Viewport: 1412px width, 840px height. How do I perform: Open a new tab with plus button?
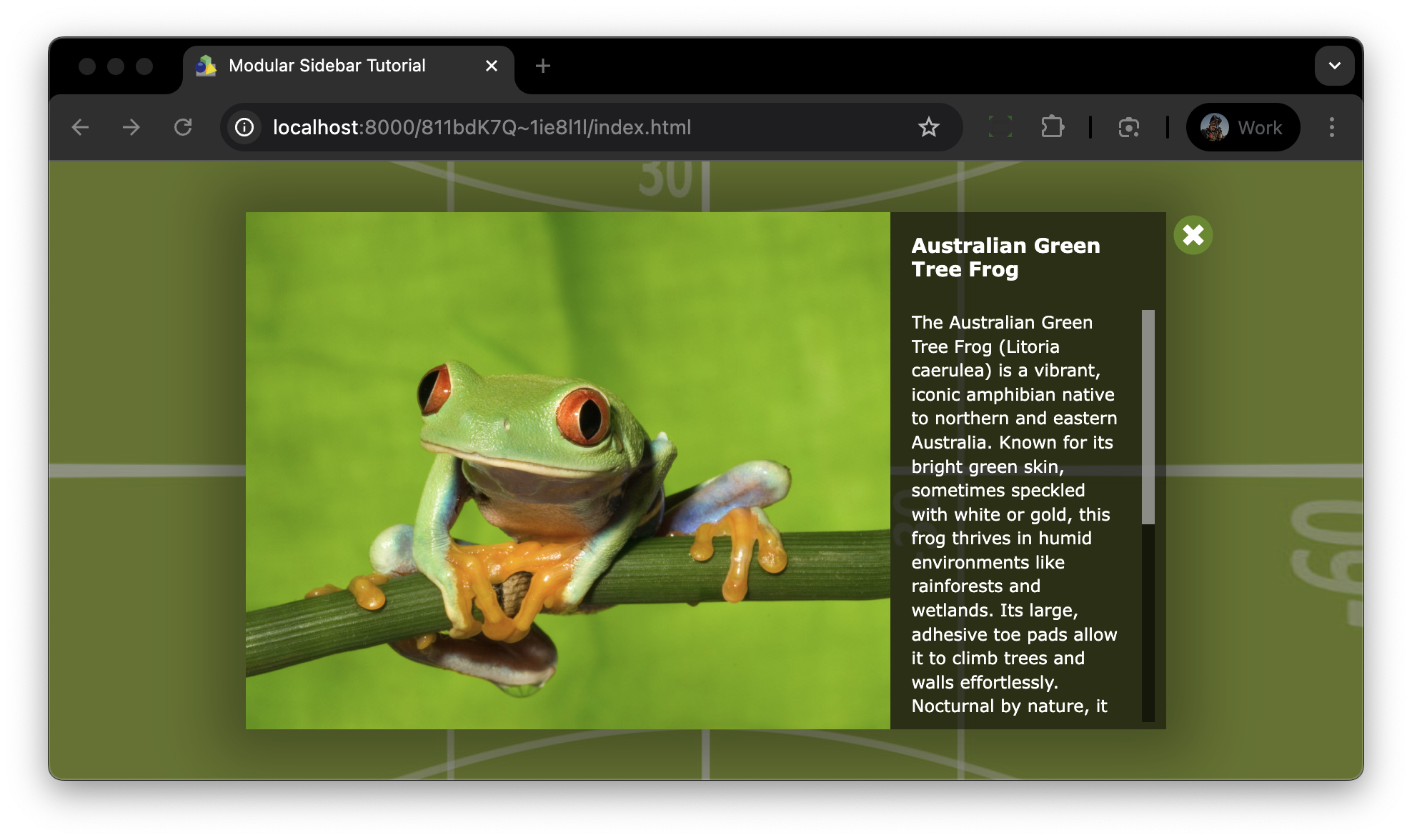[x=543, y=66]
